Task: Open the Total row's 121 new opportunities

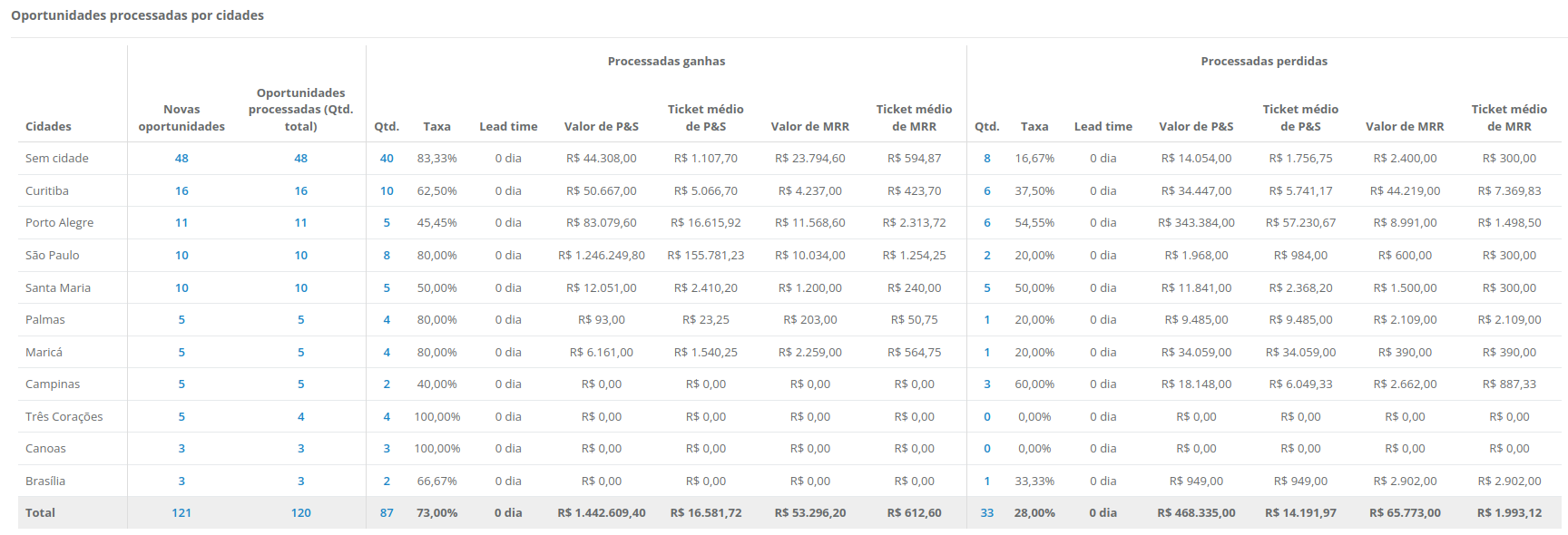Action: pos(181,513)
